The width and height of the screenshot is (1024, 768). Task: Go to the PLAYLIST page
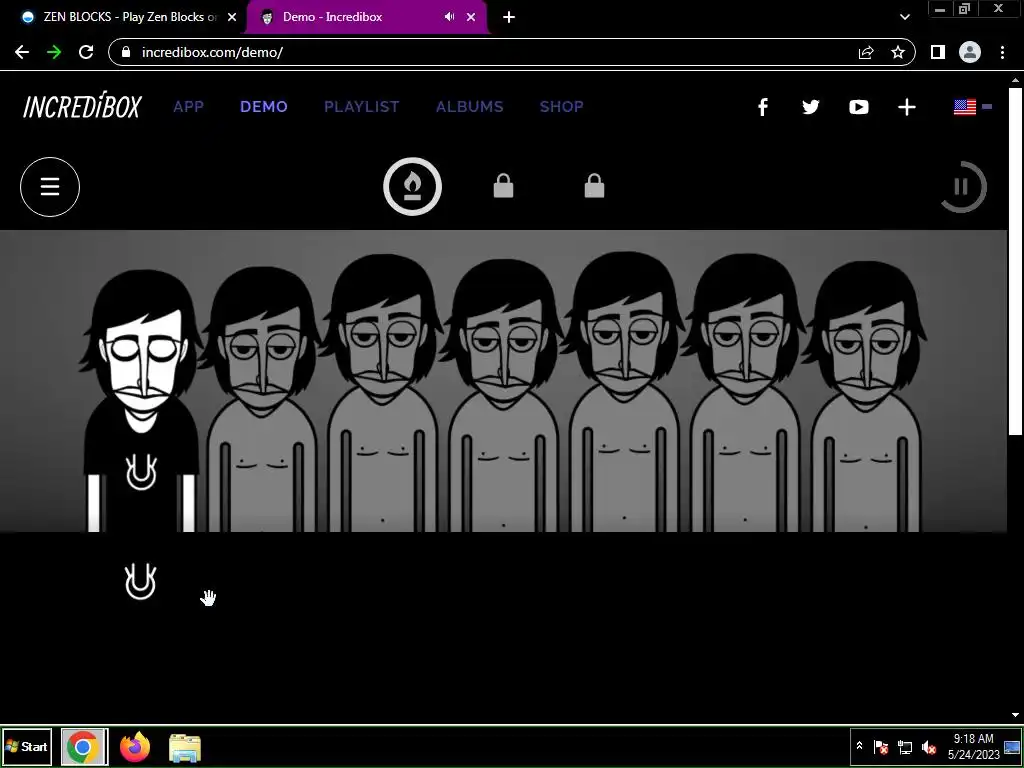pyautogui.click(x=362, y=106)
